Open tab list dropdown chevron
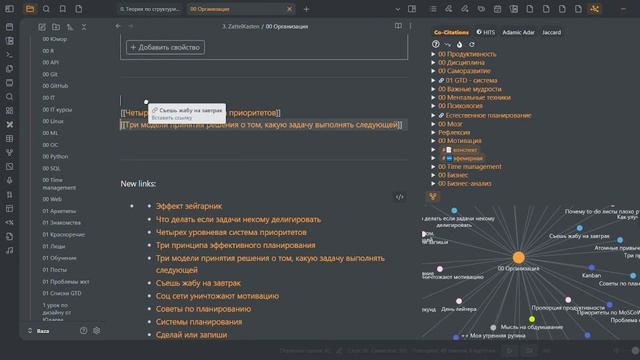 (x=398, y=9)
